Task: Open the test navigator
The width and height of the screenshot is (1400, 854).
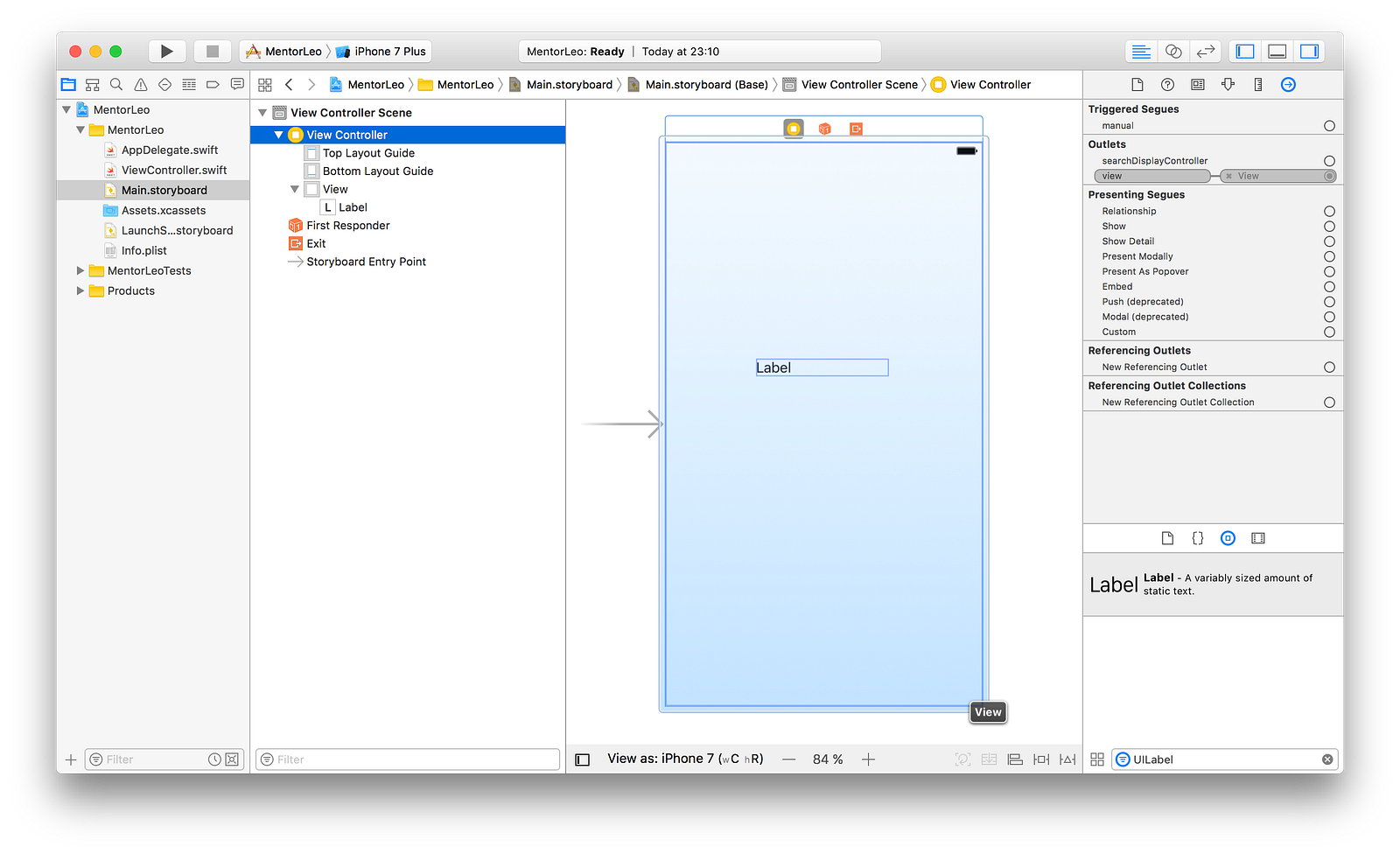Action: (164, 85)
